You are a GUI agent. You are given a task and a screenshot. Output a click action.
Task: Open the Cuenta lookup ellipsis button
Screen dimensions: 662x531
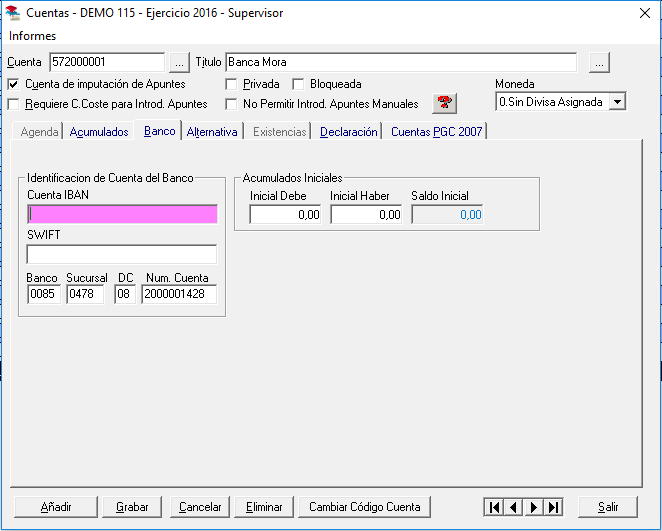pos(178,63)
